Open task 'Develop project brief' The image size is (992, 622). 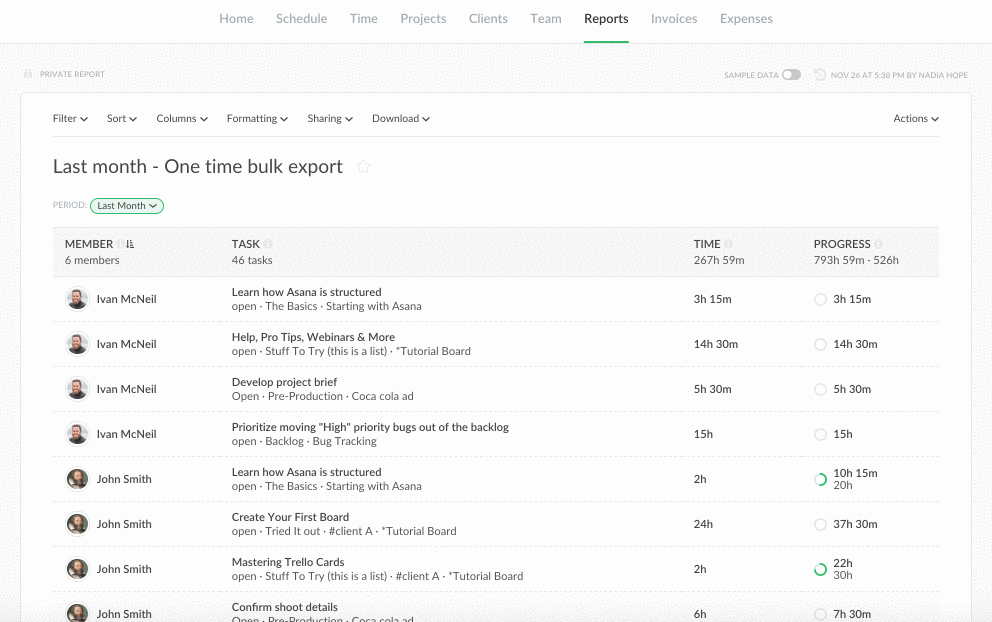(x=284, y=382)
